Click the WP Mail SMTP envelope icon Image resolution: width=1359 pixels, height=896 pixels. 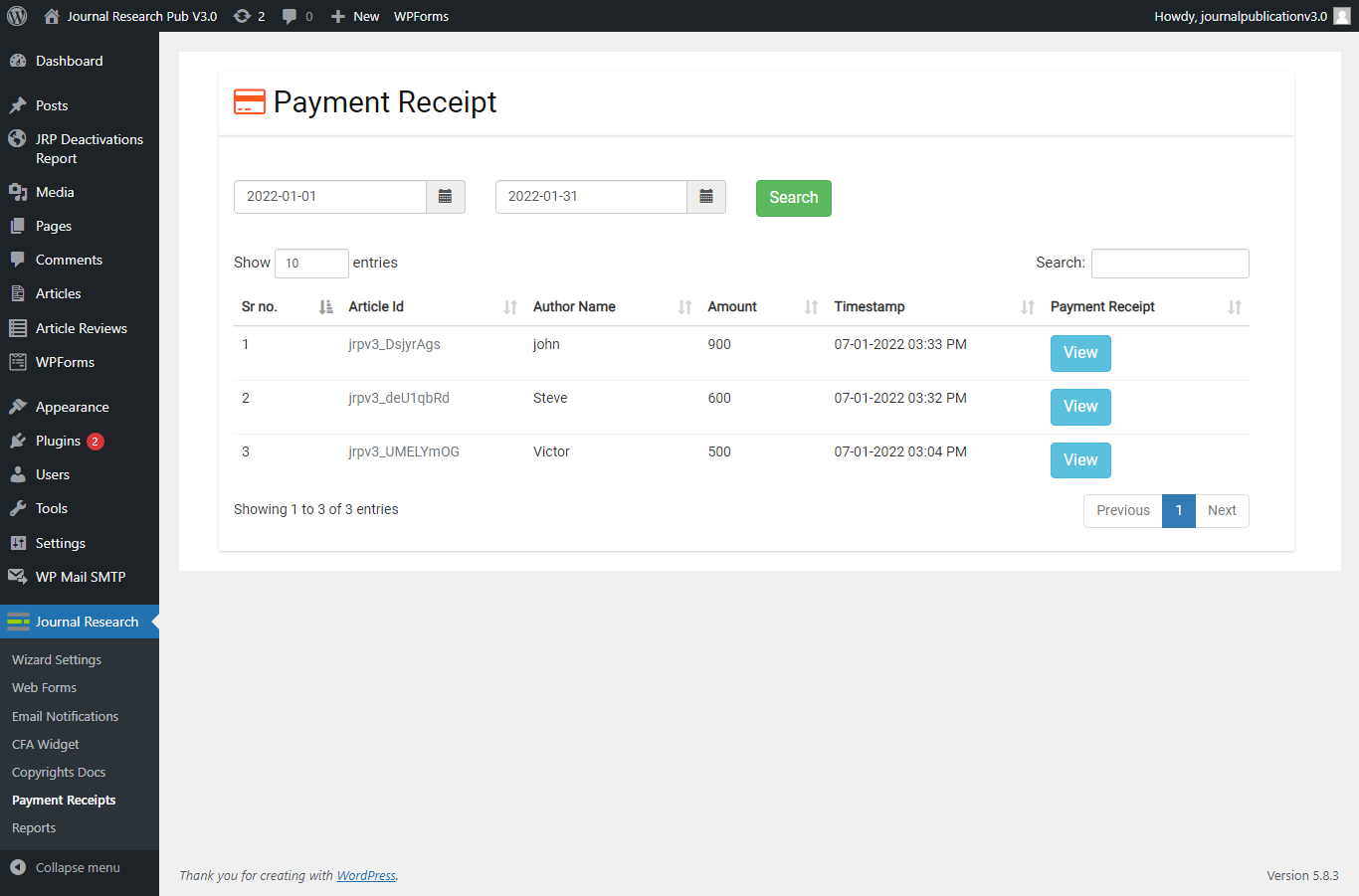(18, 577)
